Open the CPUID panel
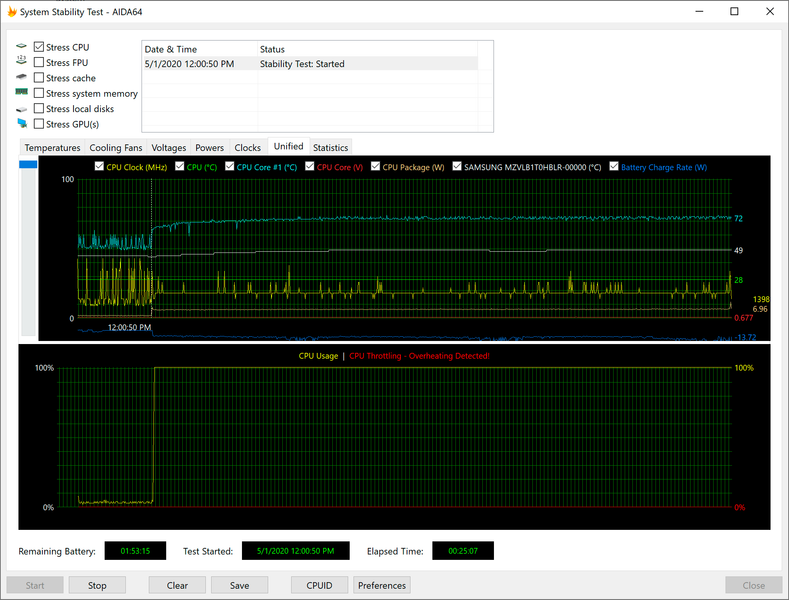The image size is (789, 600). pyautogui.click(x=319, y=585)
